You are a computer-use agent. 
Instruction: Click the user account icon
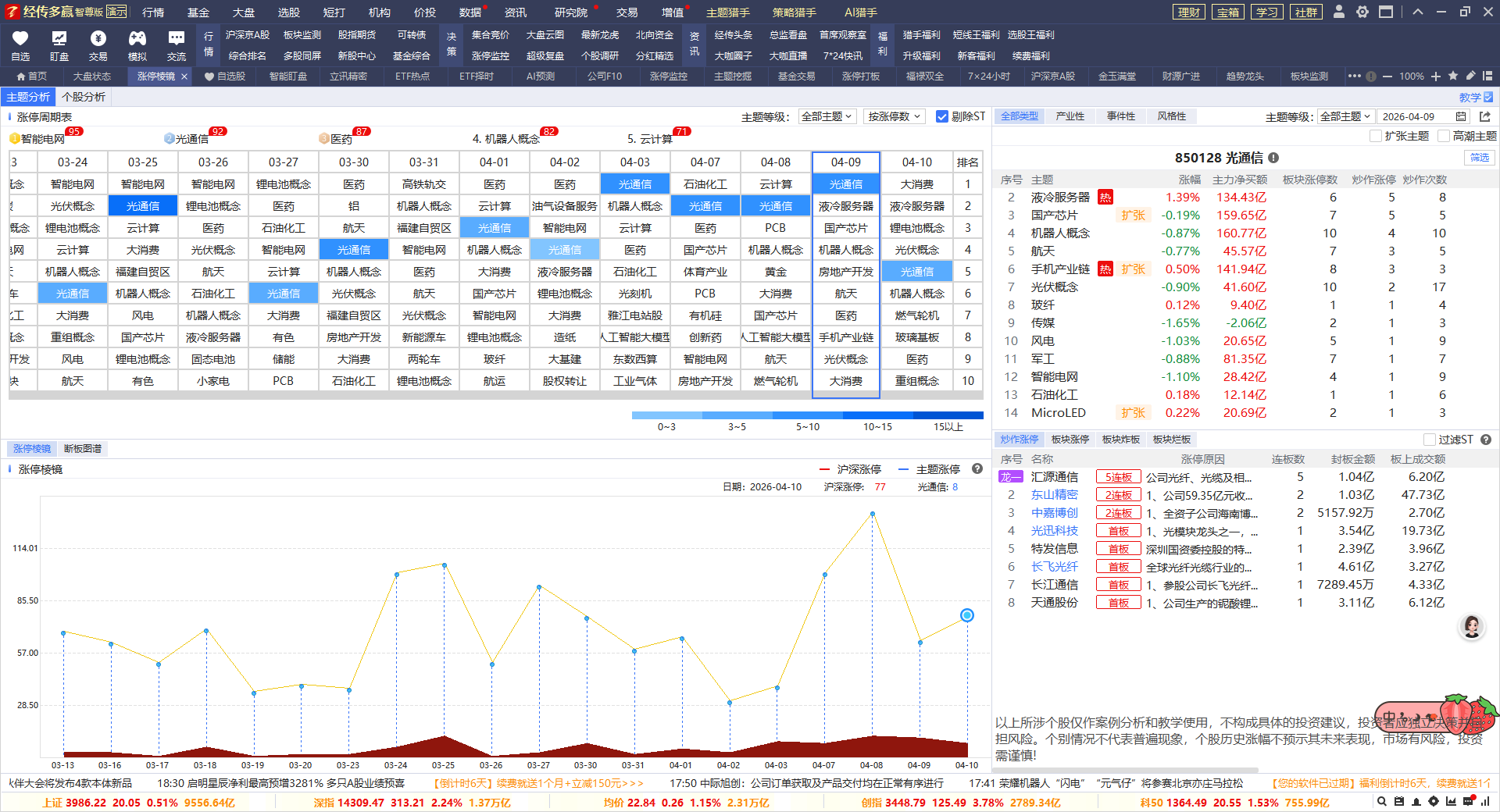tap(1339, 12)
